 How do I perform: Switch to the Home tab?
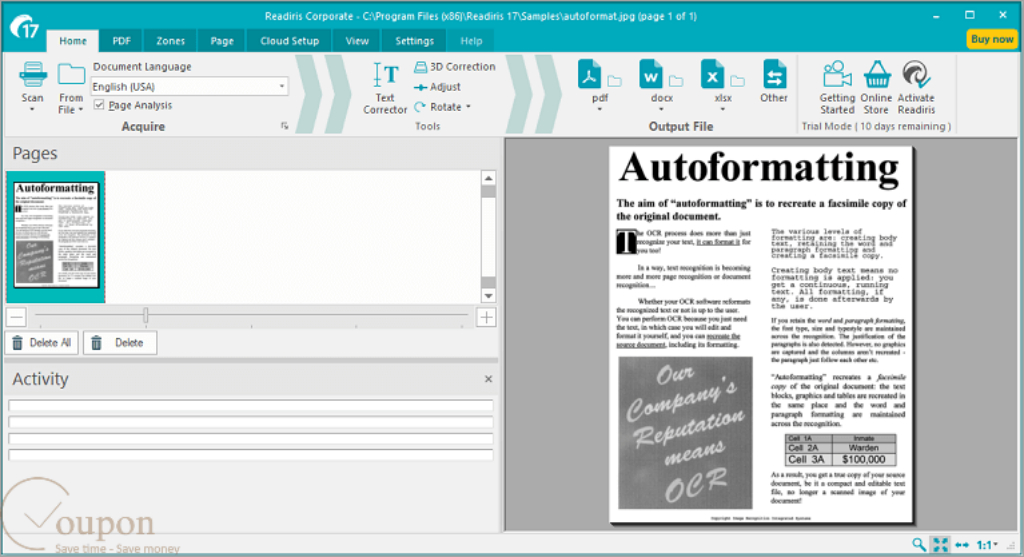(x=73, y=40)
